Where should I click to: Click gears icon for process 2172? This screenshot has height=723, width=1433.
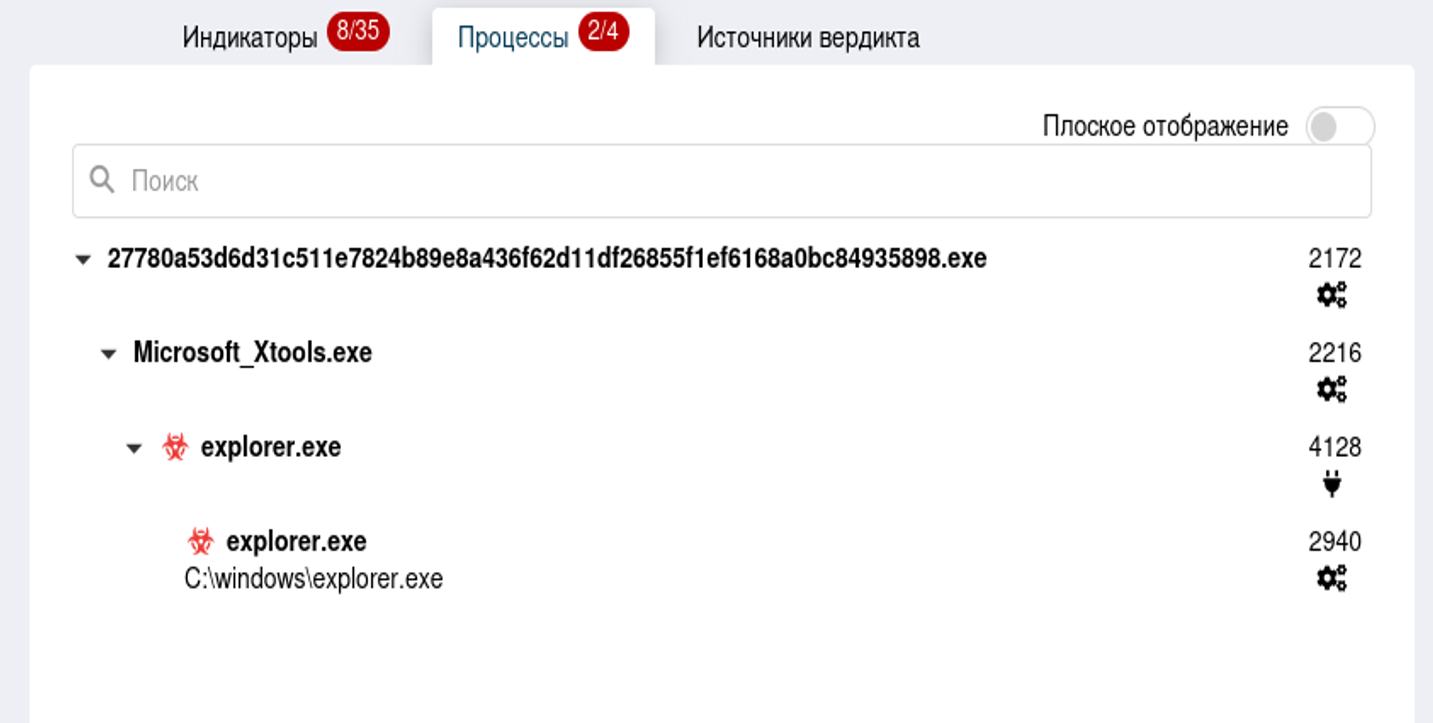point(1331,295)
